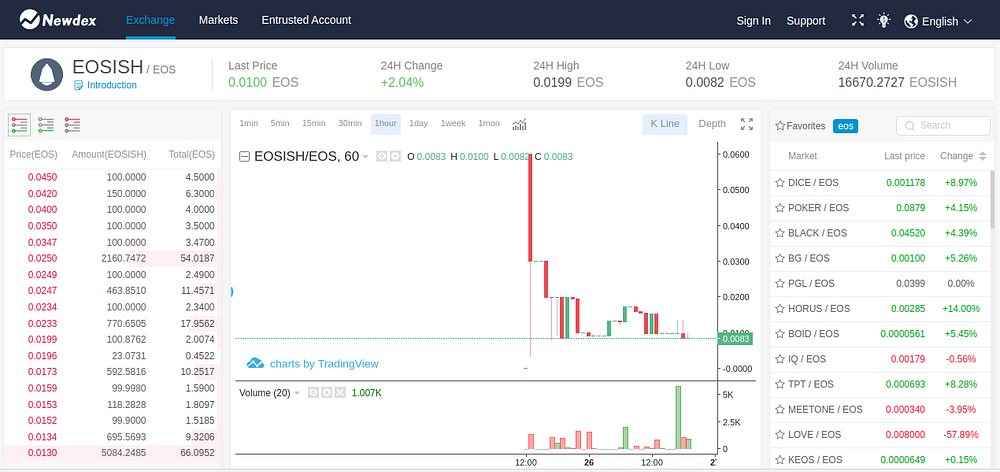This screenshot has width=1000, height=472.
Task: Expand the chart to fullscreen
Action: (747, 124)
